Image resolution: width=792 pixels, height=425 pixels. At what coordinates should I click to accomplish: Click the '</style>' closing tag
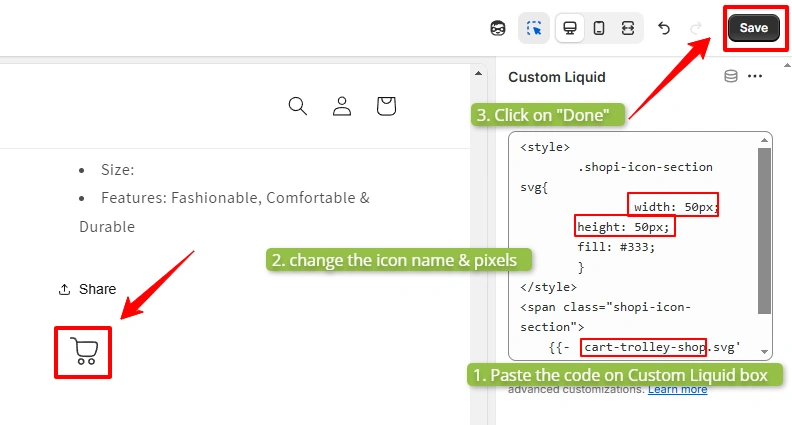(x=549, y=287)
